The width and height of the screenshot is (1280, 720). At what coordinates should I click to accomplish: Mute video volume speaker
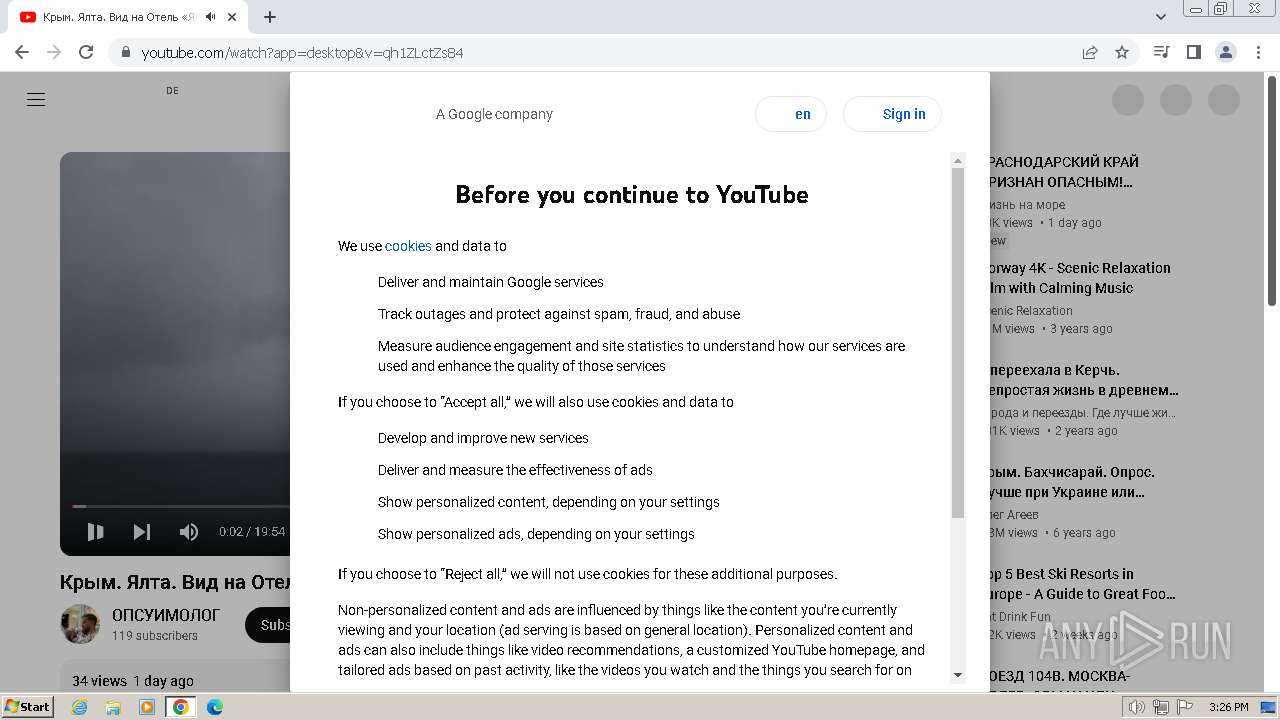189,532
